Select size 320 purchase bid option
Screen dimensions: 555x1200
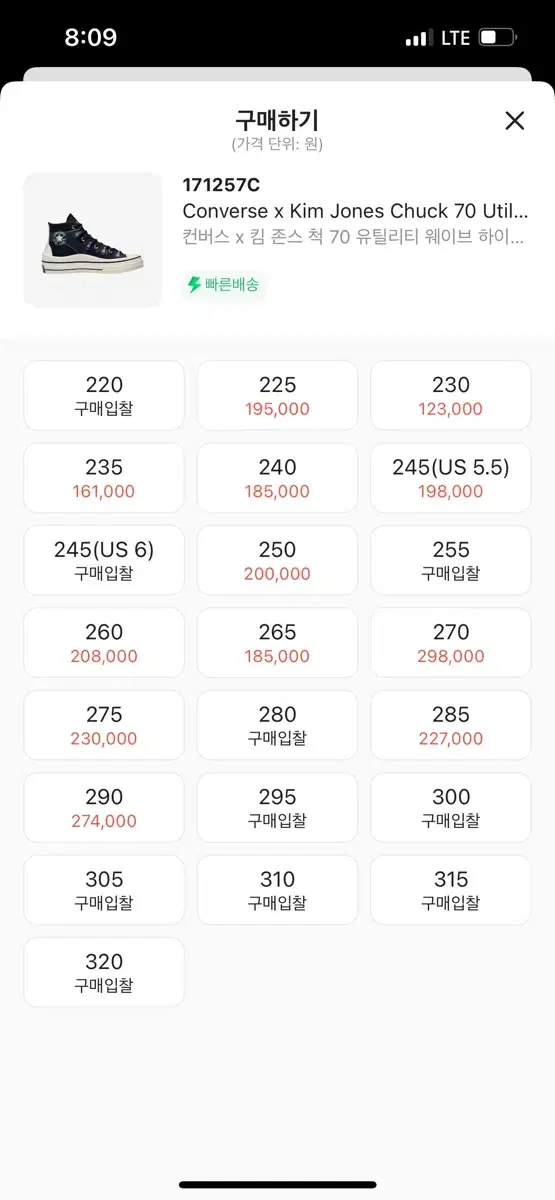point(104,972)
